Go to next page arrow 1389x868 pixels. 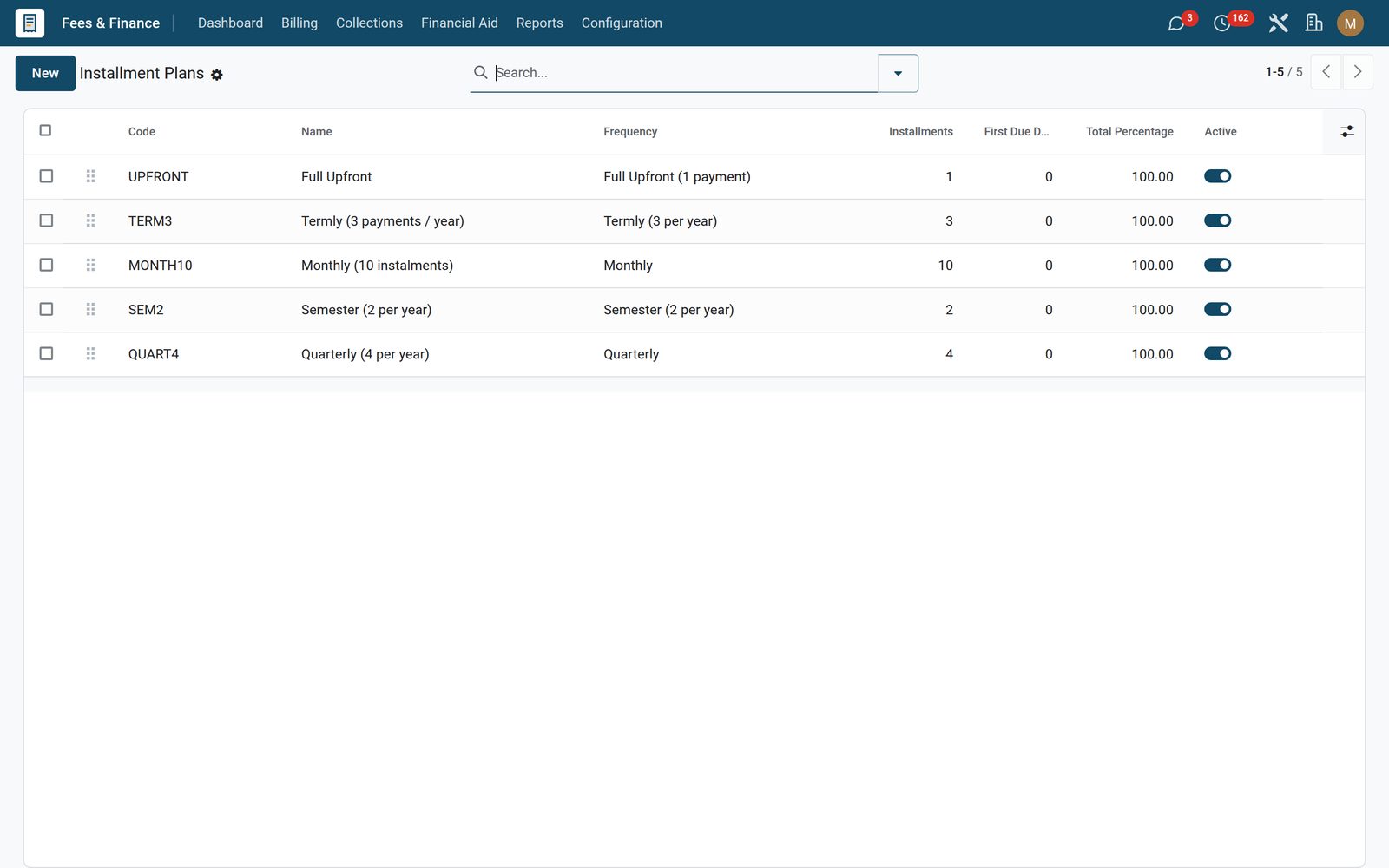click(1358, 72)
